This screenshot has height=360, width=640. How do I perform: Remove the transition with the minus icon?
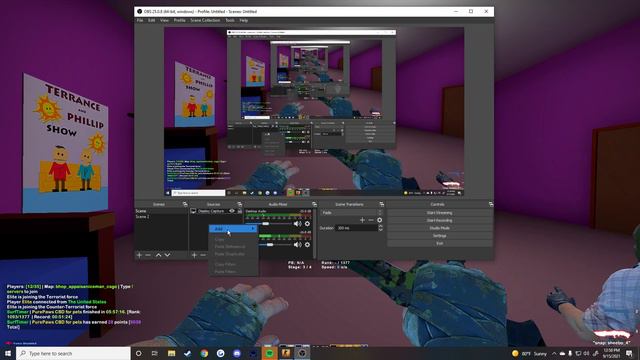pyautogui.click(x=371, y=220)
